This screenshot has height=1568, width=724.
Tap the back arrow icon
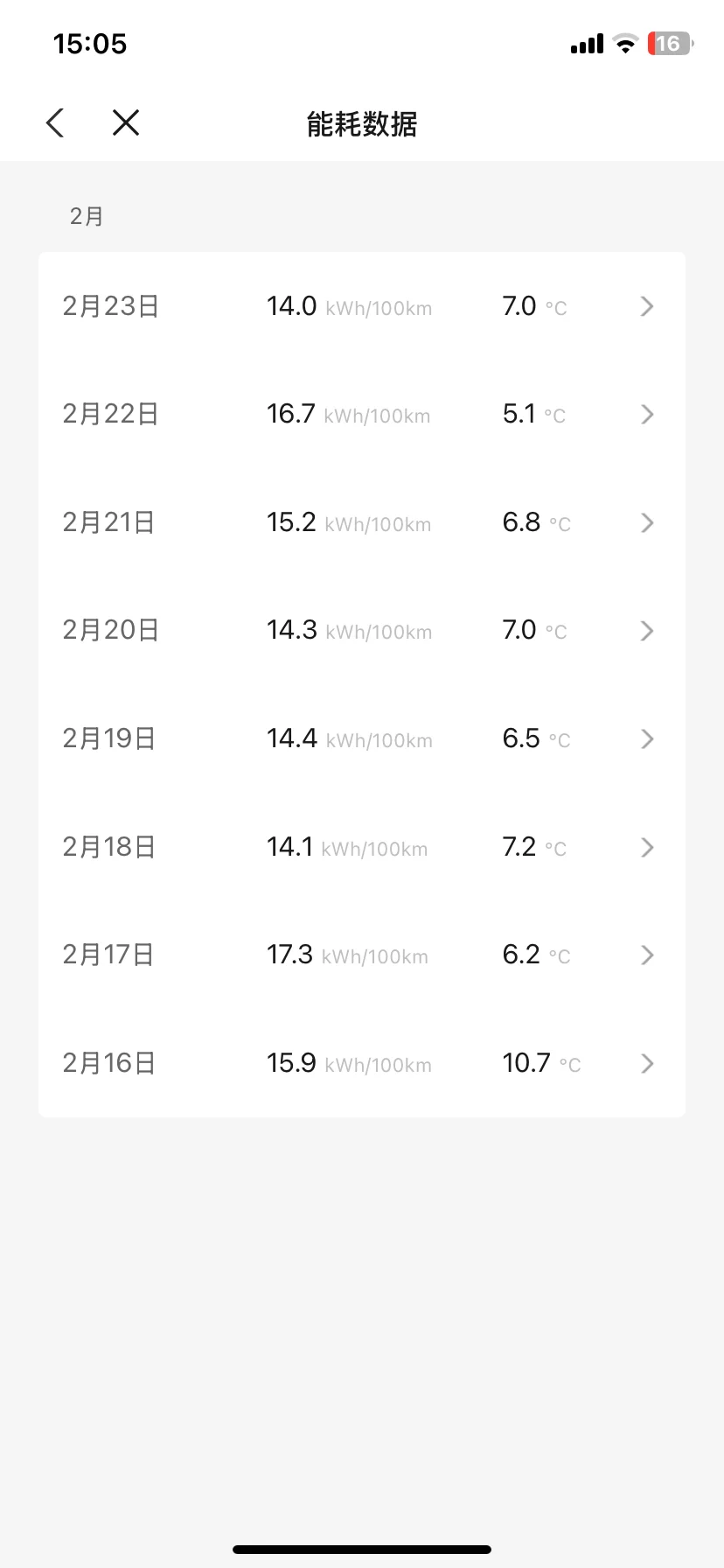pyautogui.click(x=55, y=122)
